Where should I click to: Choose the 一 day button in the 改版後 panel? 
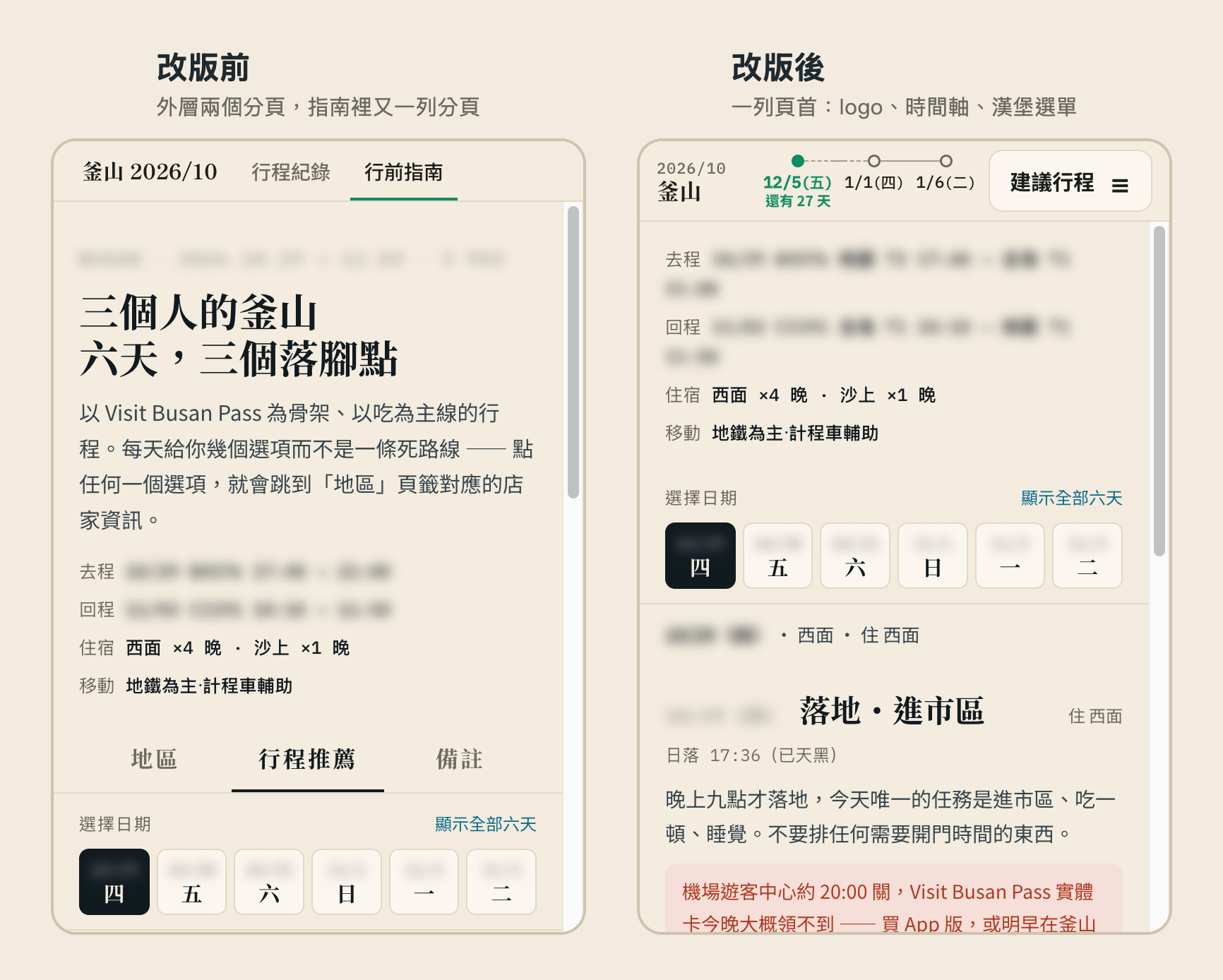tap(1010, 556)
